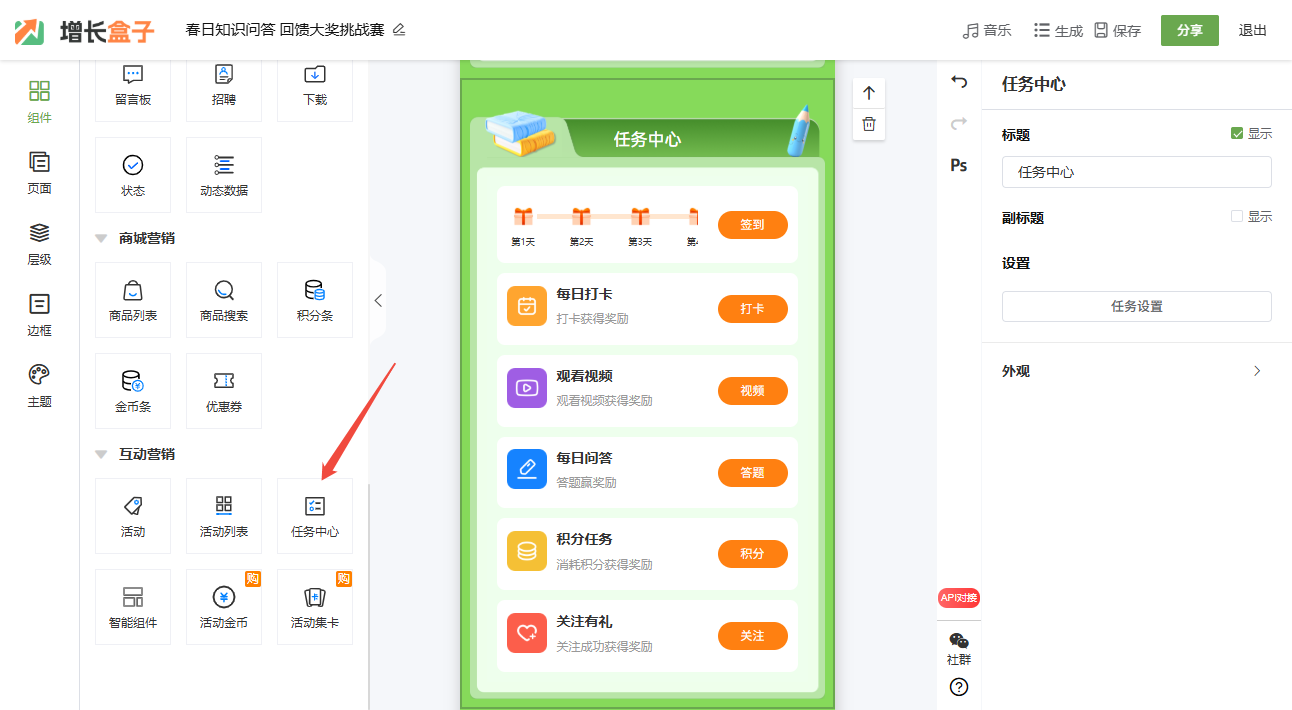This screenshot has width=1292, height=710.
Task: Select the 每日问答 blue pencil icon
Action: pos(527,469)
